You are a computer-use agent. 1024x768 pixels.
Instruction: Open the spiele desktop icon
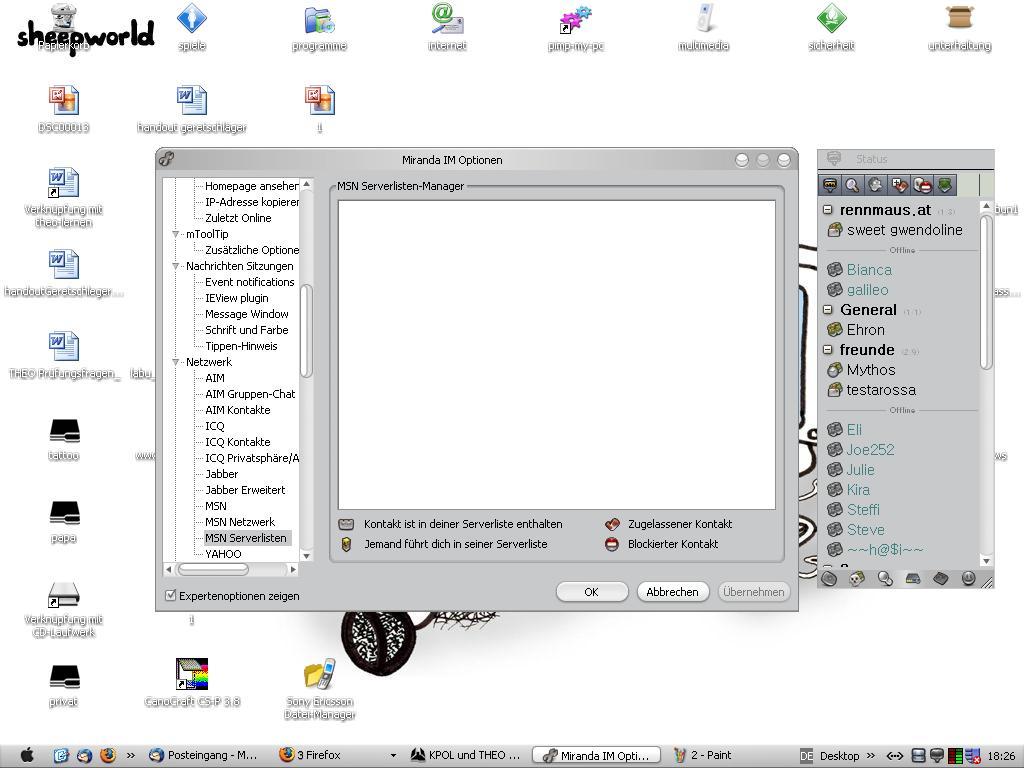pos(191,28)
